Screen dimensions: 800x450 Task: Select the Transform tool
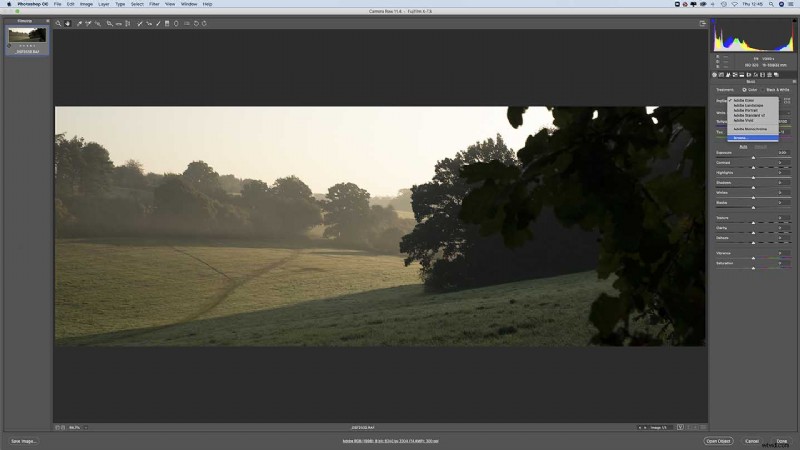(x=128, y=23)
